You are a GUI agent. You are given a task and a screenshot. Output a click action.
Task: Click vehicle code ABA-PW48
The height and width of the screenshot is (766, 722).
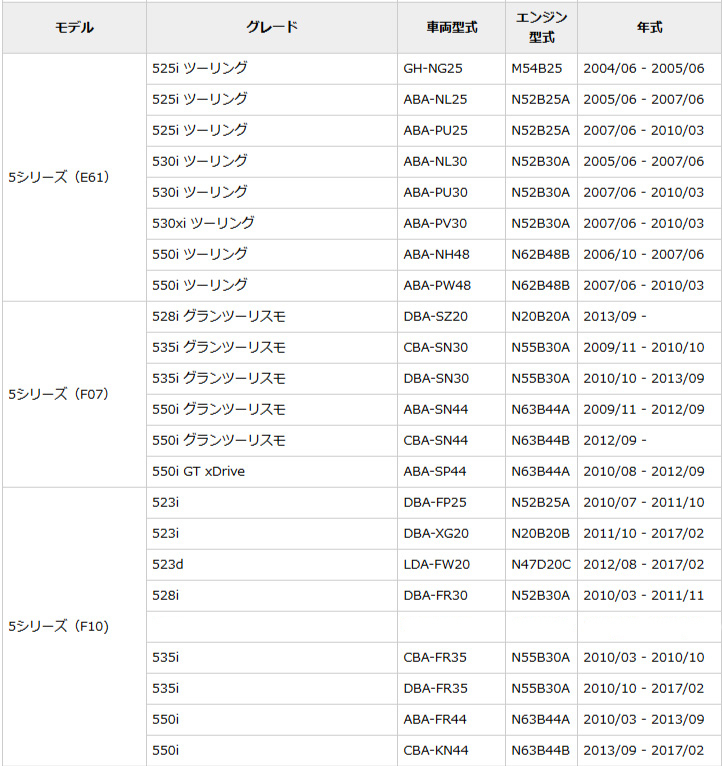(x=437, y=285)
